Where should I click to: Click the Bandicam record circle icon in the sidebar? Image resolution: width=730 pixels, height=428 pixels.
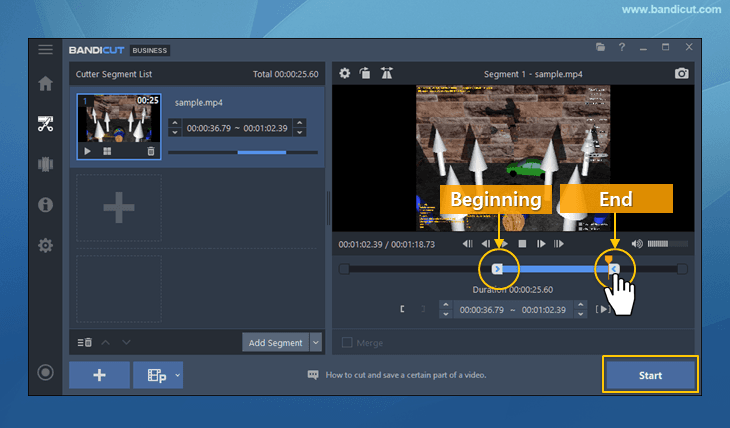[x=45, y=372]
